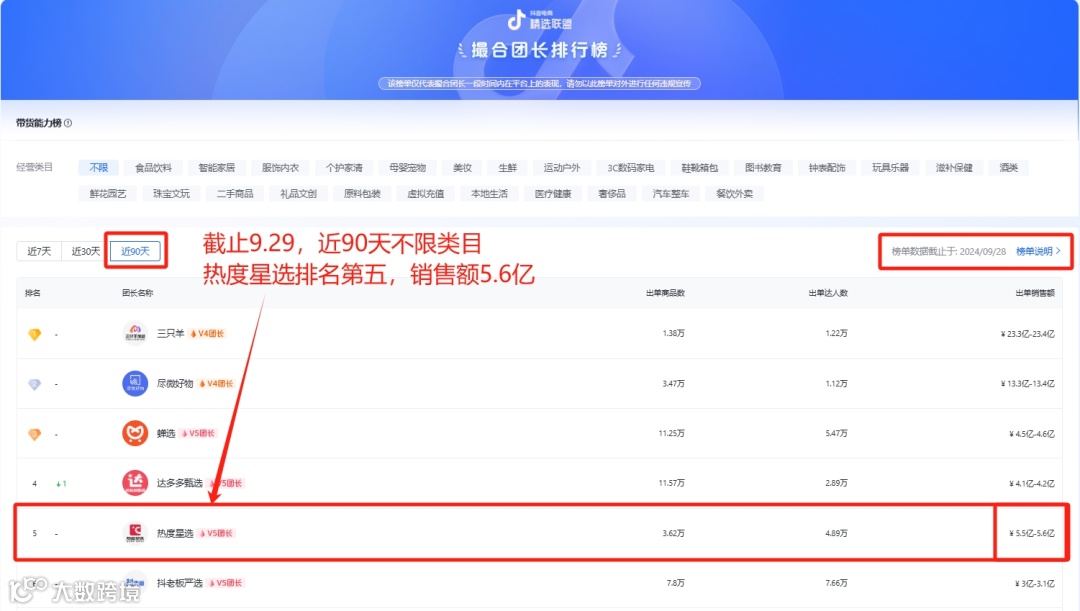The height and width of the screenshot is (611, 1080).
Task: Click the 抖老板严选 team name
Action: tap(180, 583)
